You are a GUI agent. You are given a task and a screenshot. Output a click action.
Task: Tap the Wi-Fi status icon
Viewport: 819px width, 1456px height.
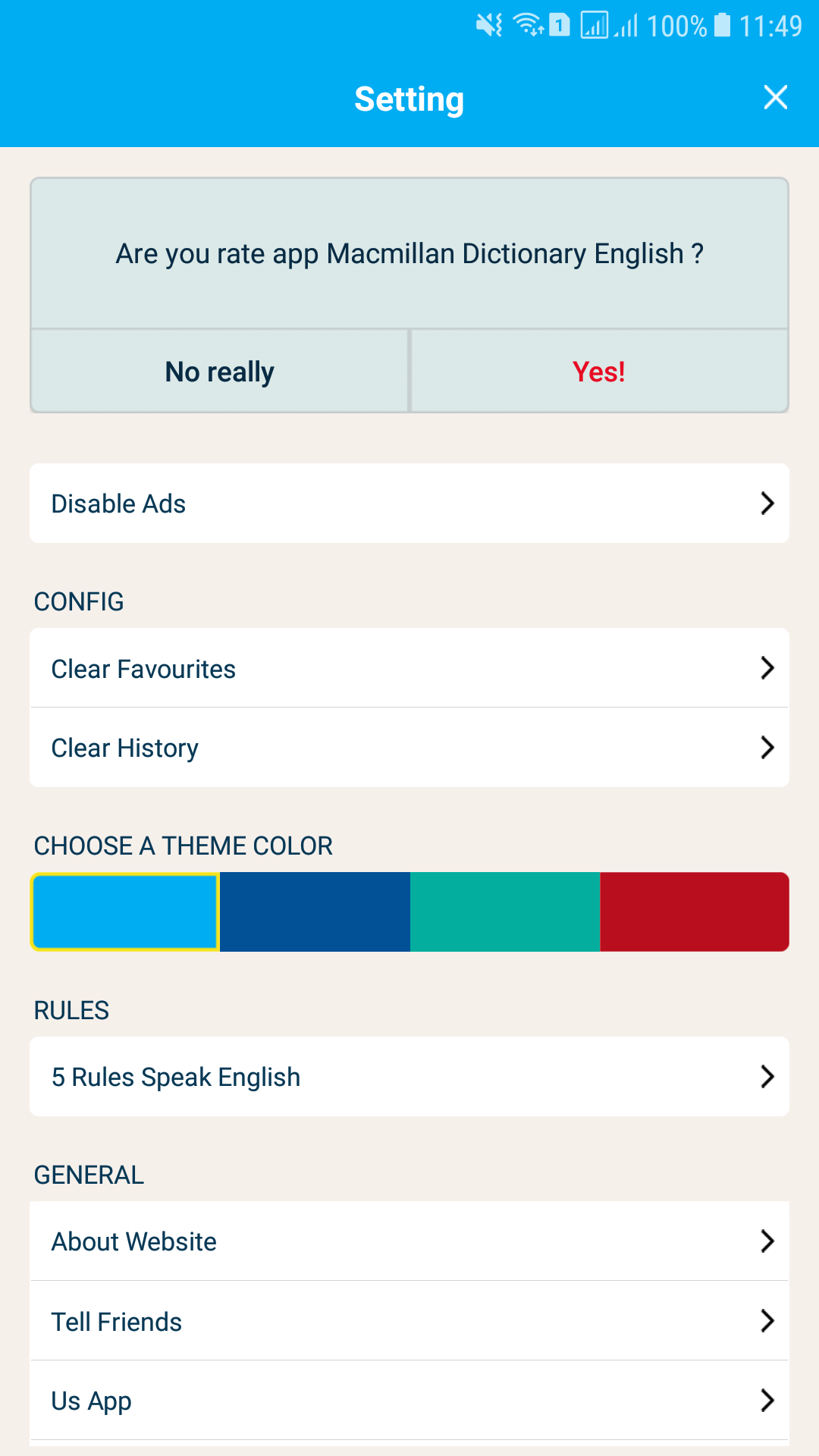click(528, 26)
